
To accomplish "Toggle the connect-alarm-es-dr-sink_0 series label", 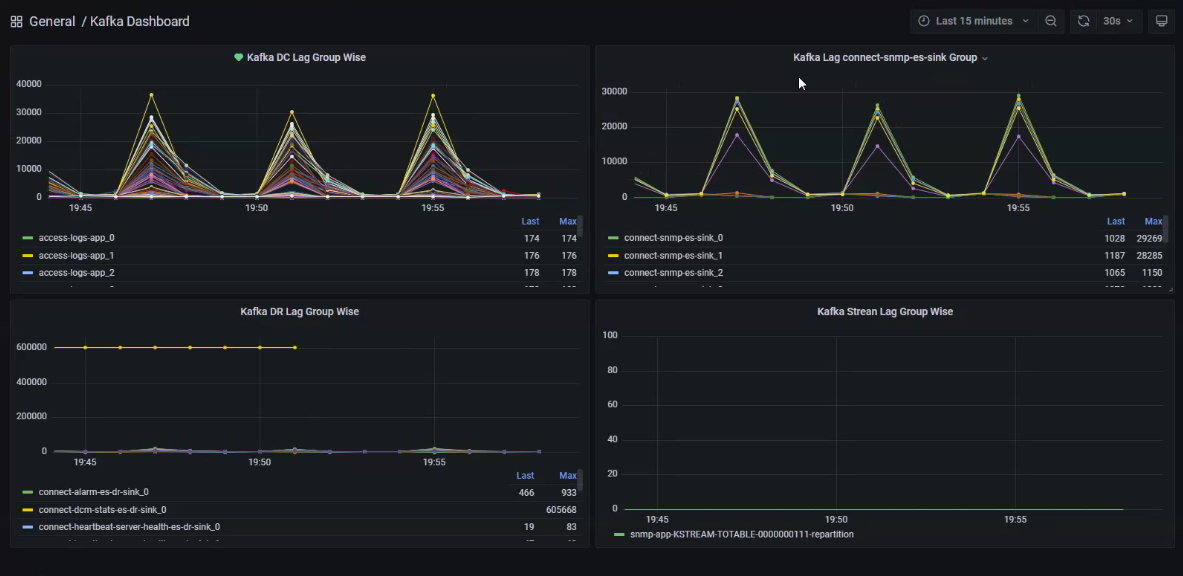I will [94, 492].
